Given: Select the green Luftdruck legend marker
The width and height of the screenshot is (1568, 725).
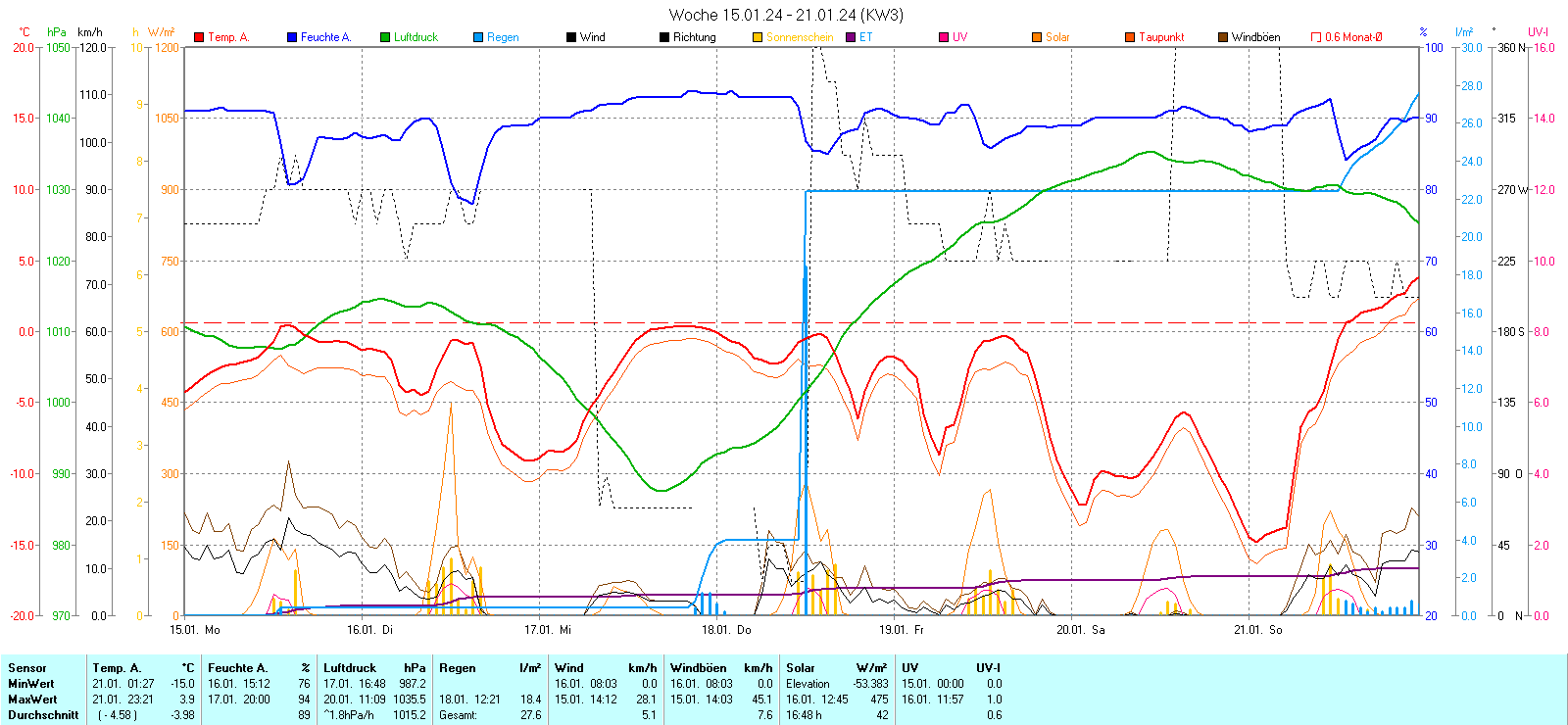Looking at the screenshot, I should [x=385, y=37].
